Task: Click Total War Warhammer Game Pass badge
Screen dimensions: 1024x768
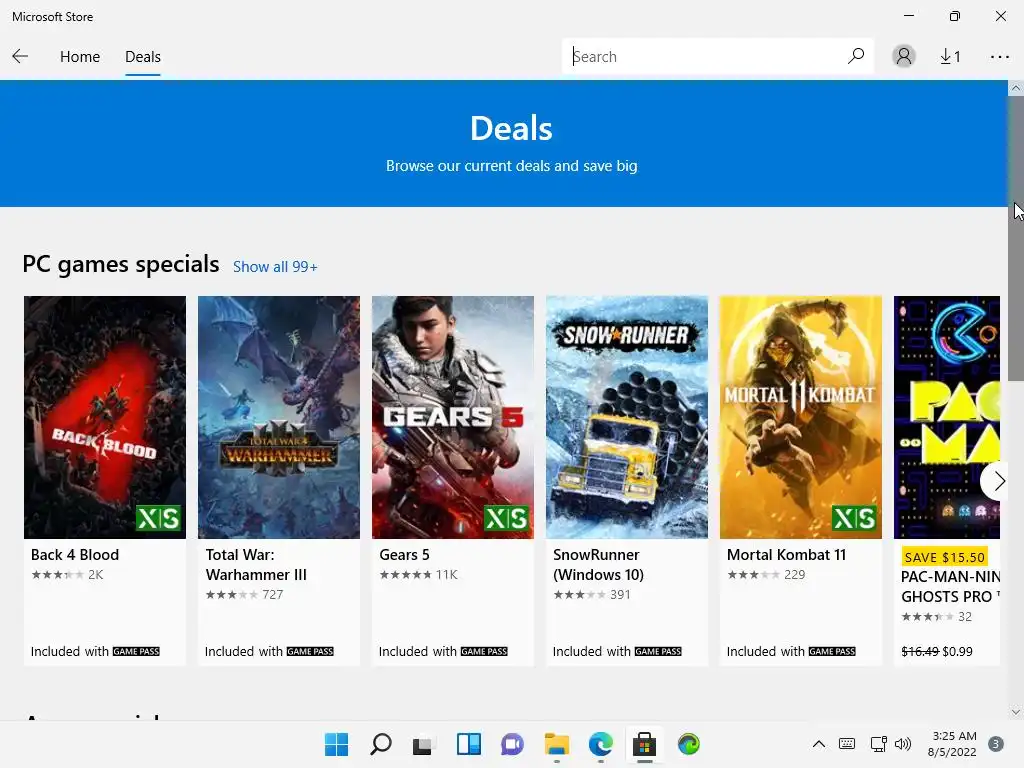Action: pyautogui.click(x=310, y=651)
